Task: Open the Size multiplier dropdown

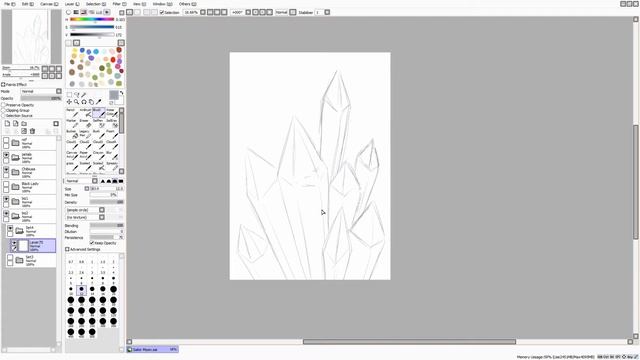Action: (87, 189)
